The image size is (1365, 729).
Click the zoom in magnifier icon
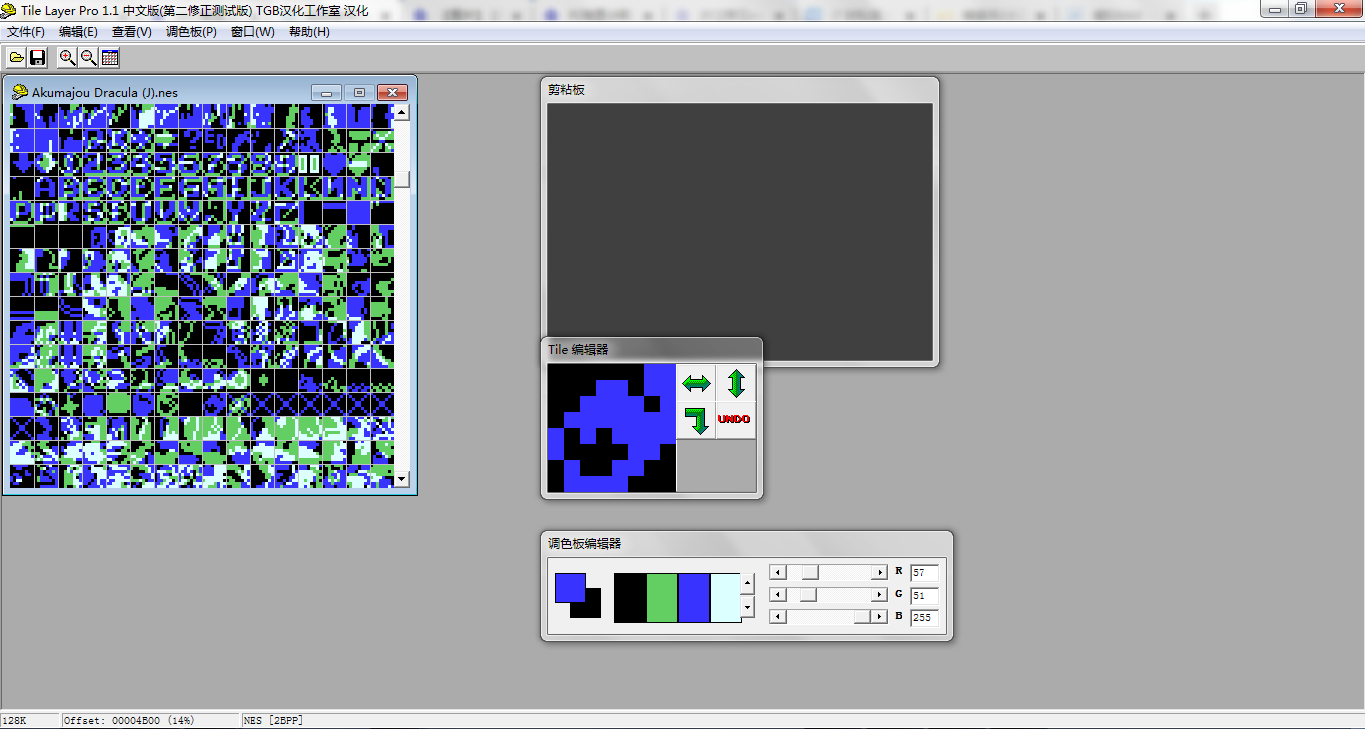point(67,57)
